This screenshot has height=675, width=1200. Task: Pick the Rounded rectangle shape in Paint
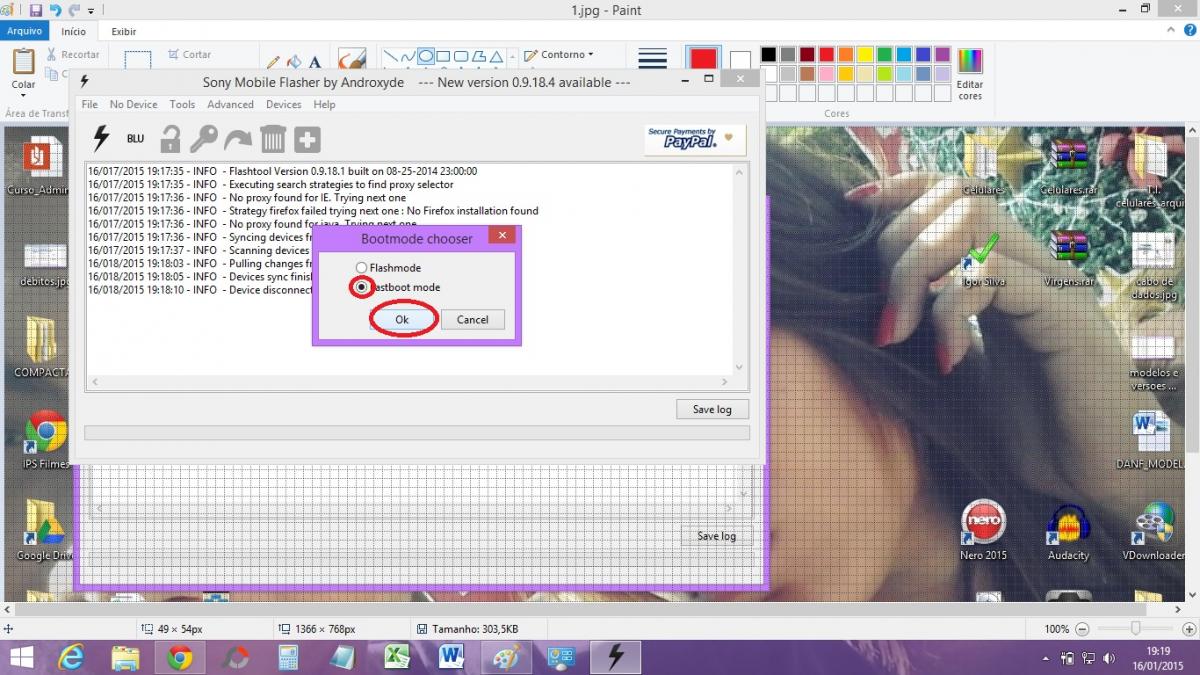pos(461,56)
